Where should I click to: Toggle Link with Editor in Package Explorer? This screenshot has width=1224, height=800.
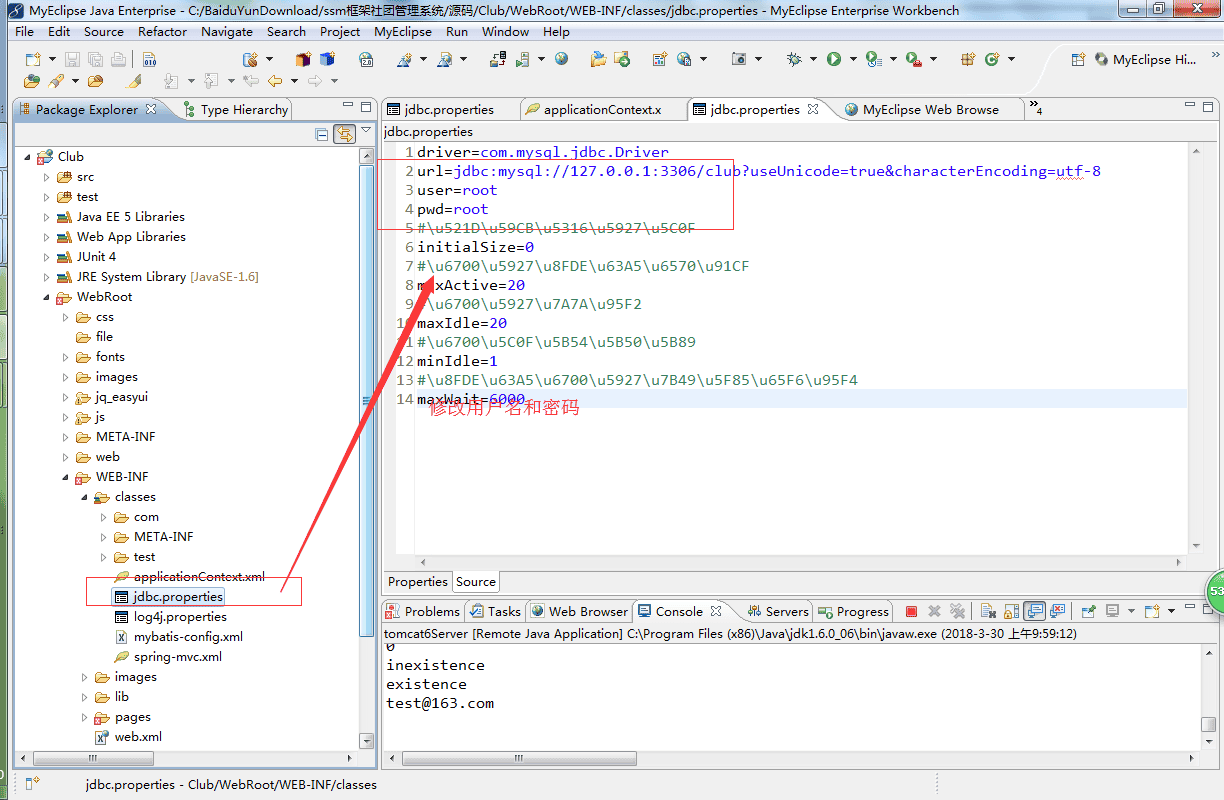tap(344, 134)
